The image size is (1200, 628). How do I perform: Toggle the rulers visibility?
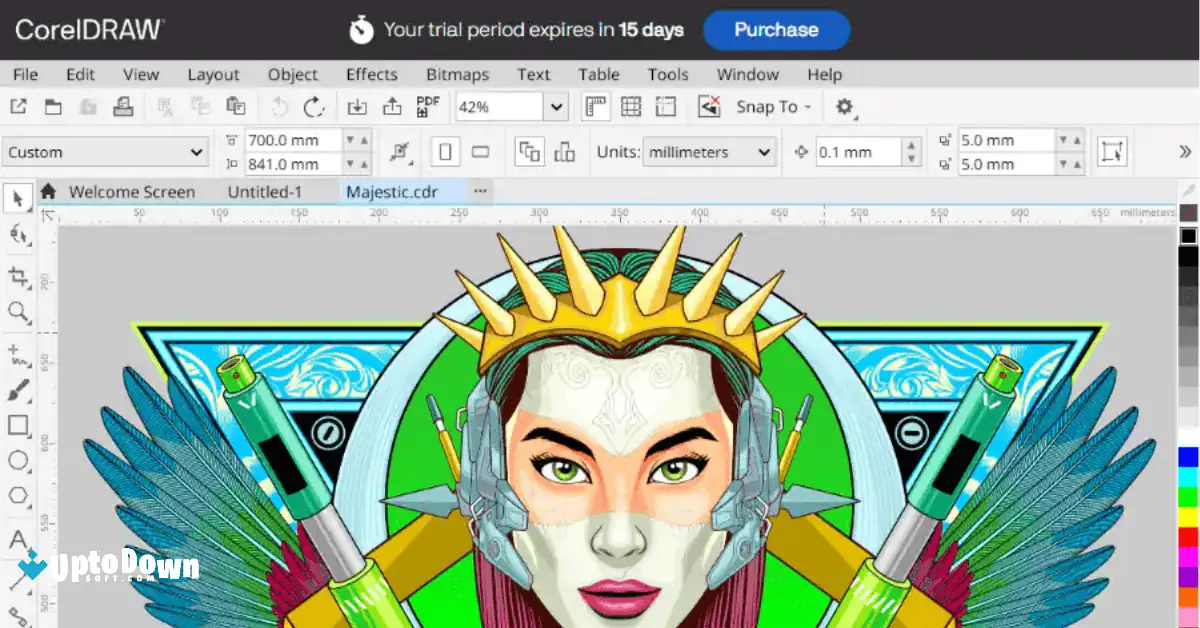[x=596, y=106]
